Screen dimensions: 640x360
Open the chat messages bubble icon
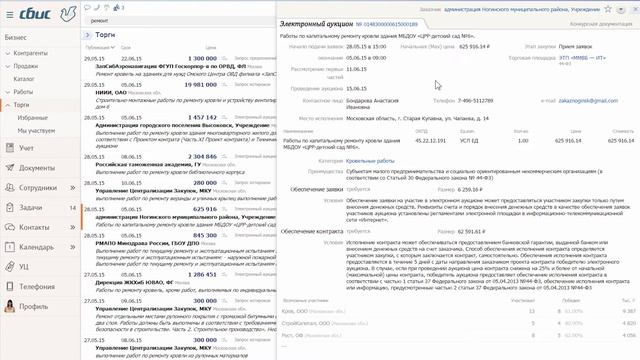[x=87, y=7]
